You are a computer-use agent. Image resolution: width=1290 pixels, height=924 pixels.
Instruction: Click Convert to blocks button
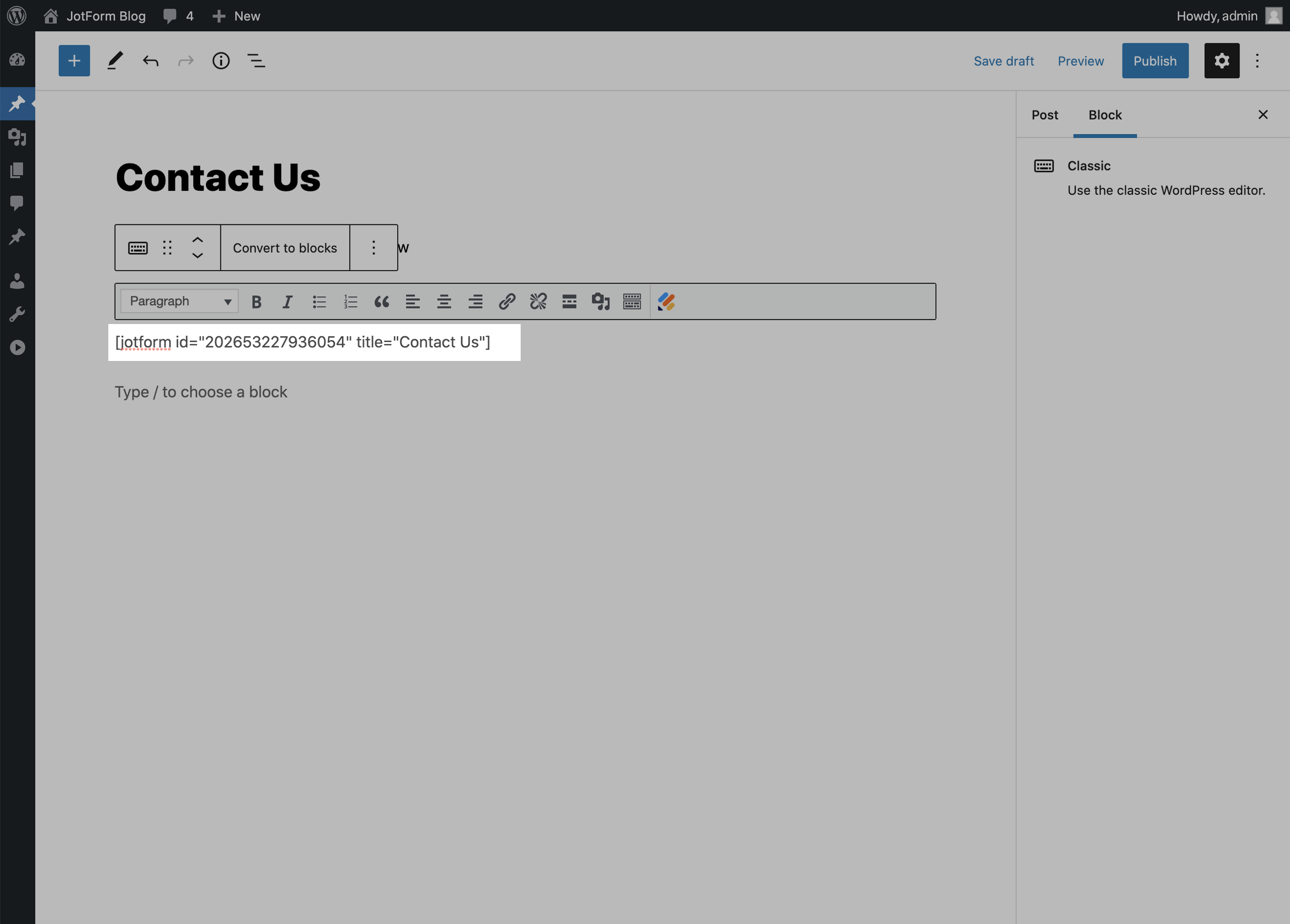click(284, 247)
